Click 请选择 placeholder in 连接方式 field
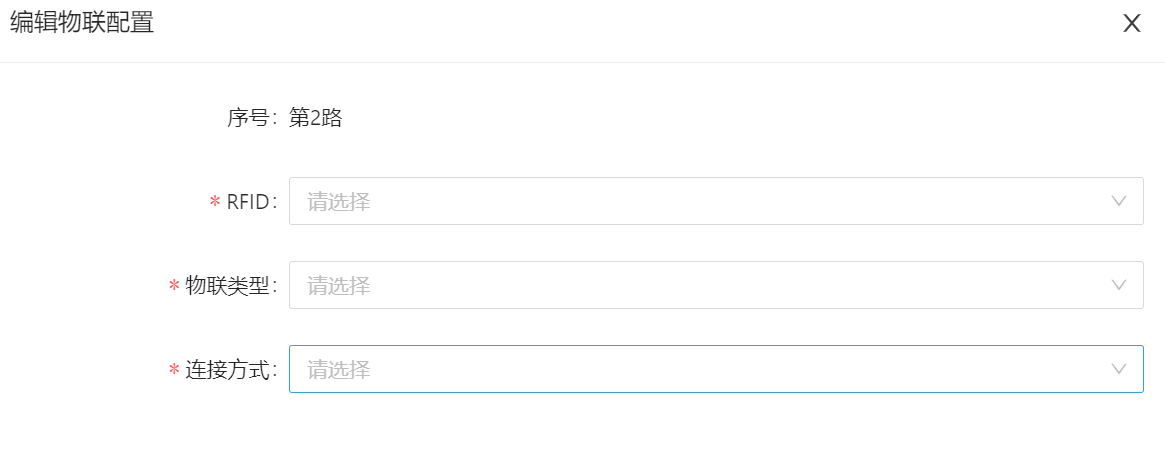Viewport: 1165px width, 461px height. click(339, 370)
